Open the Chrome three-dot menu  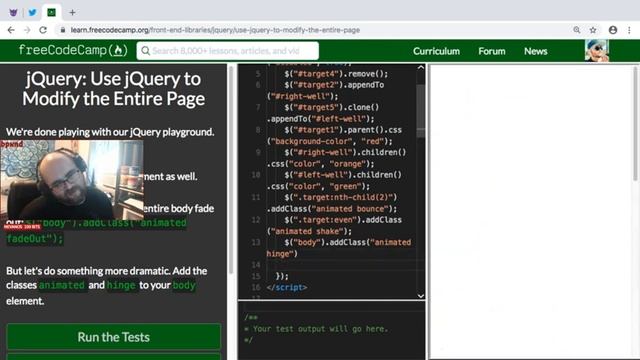pyautogui.click(x=629, y=30)
